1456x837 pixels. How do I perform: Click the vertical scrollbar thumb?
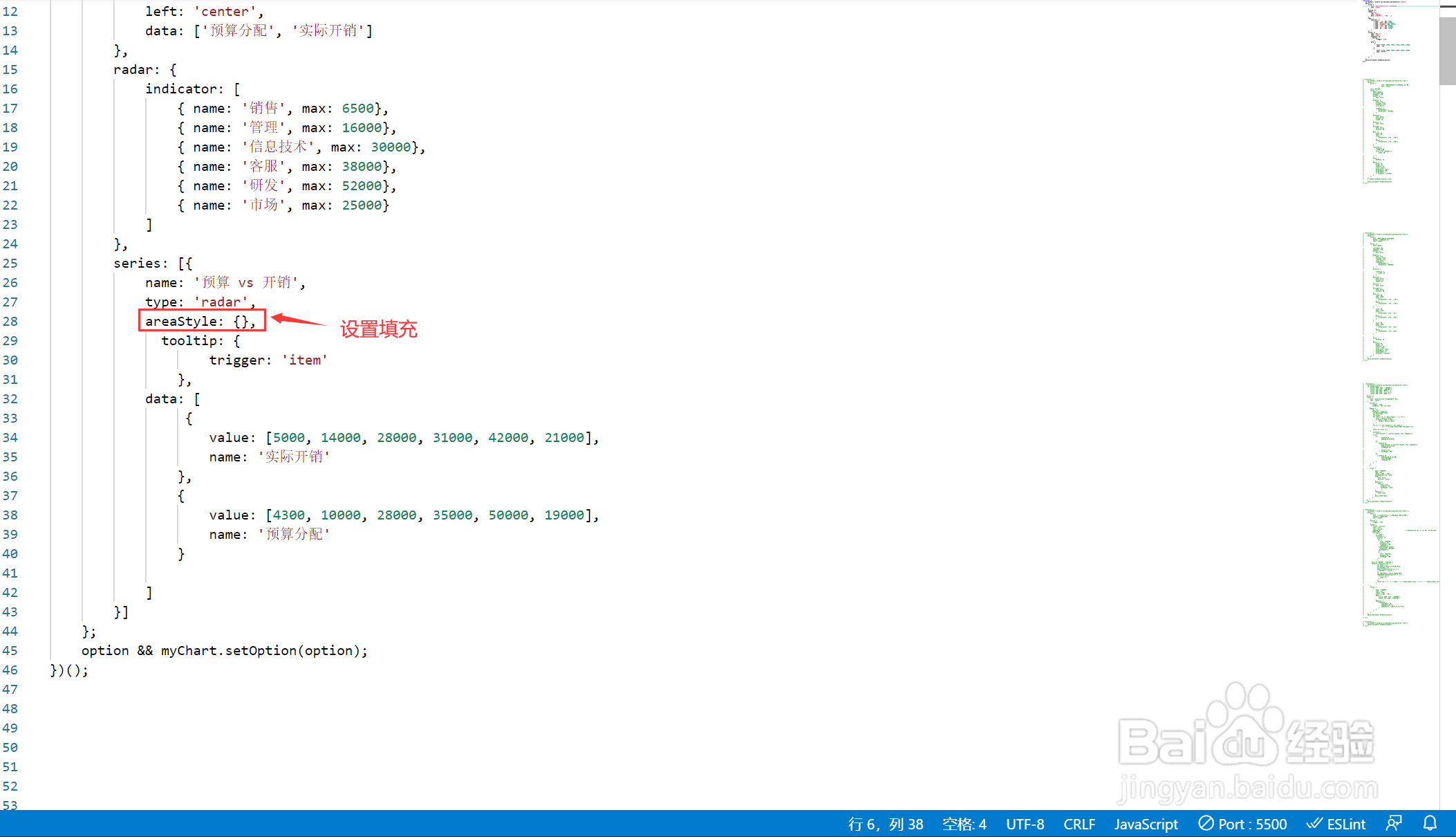(1447, 50)
